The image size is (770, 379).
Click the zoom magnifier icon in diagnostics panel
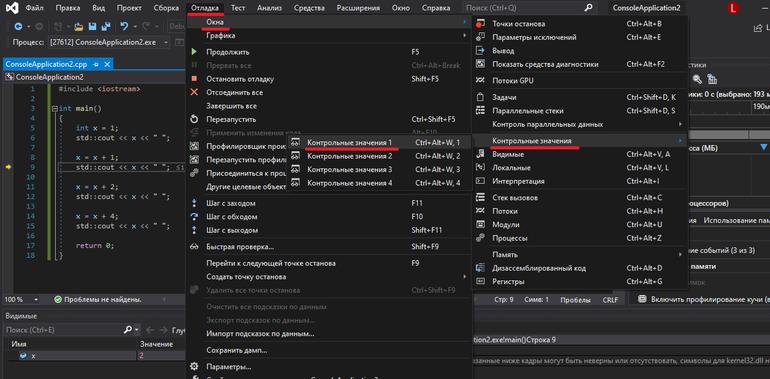pyautogui.click(x=697, y=79)
